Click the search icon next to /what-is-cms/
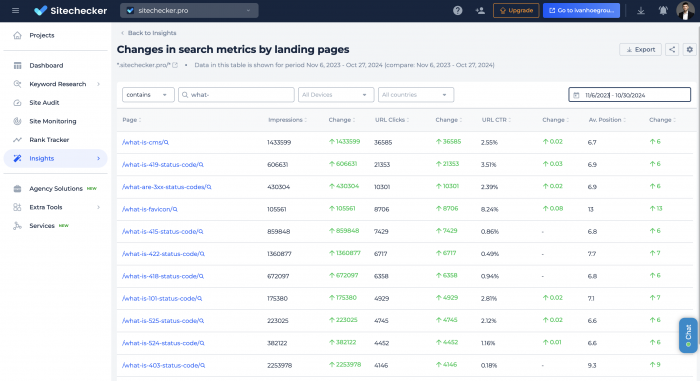 pyautogui.click(x=167, y=142)
